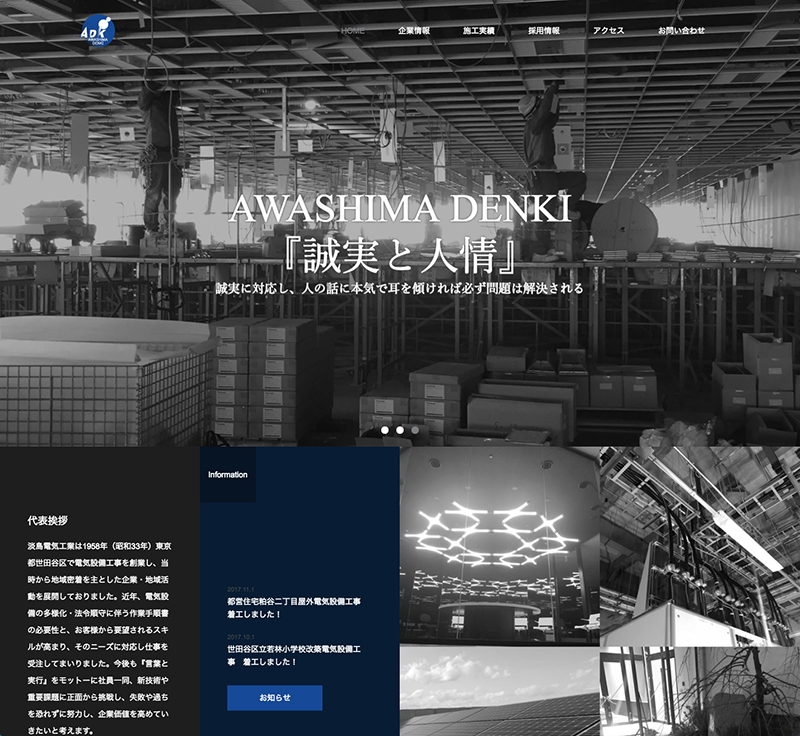This screenshot has height=736, width=800.
Task: Select the second slideshow indicator dot
Action: point(400,430)
